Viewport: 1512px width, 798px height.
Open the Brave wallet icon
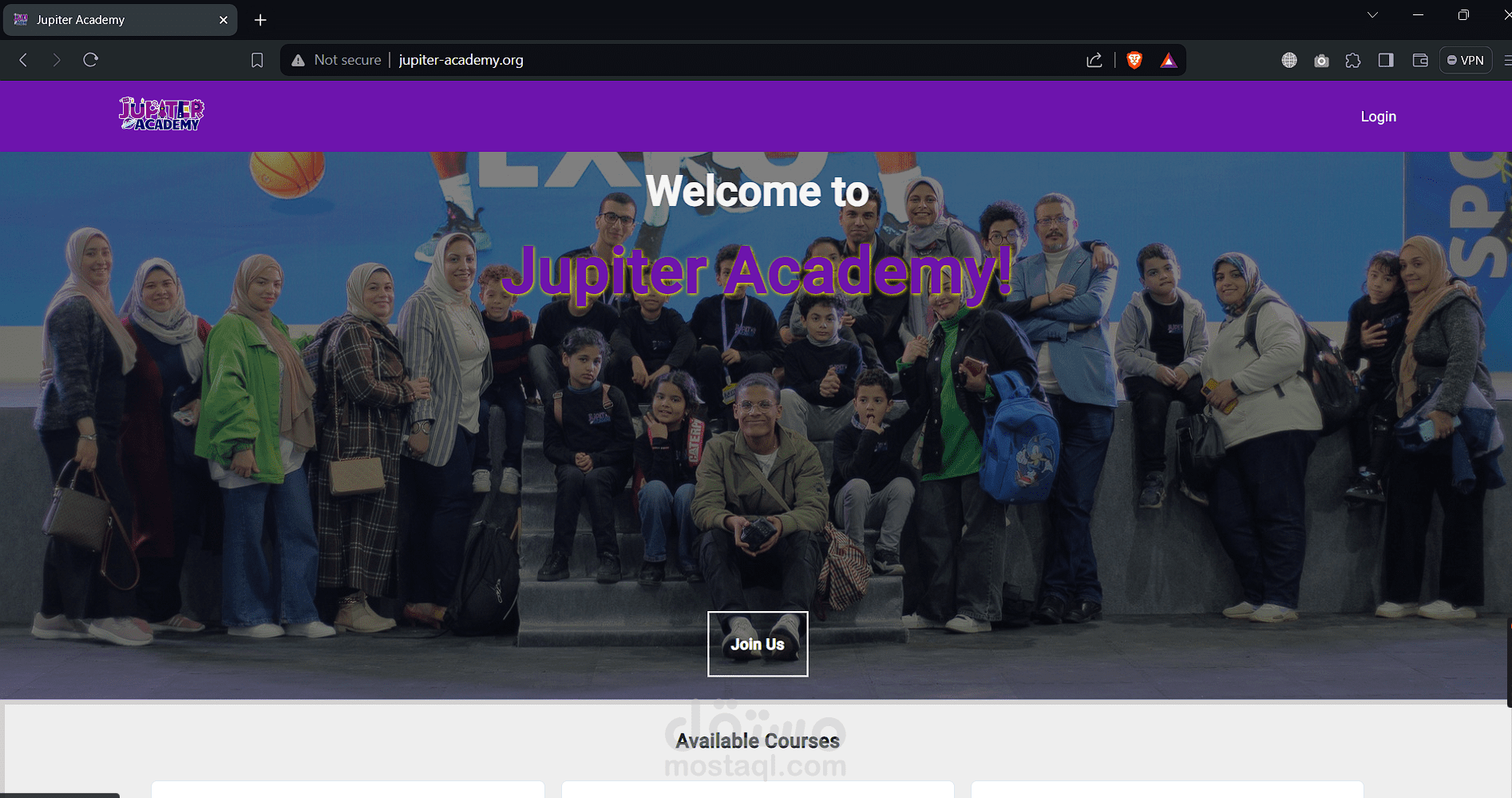point(1420,60)
